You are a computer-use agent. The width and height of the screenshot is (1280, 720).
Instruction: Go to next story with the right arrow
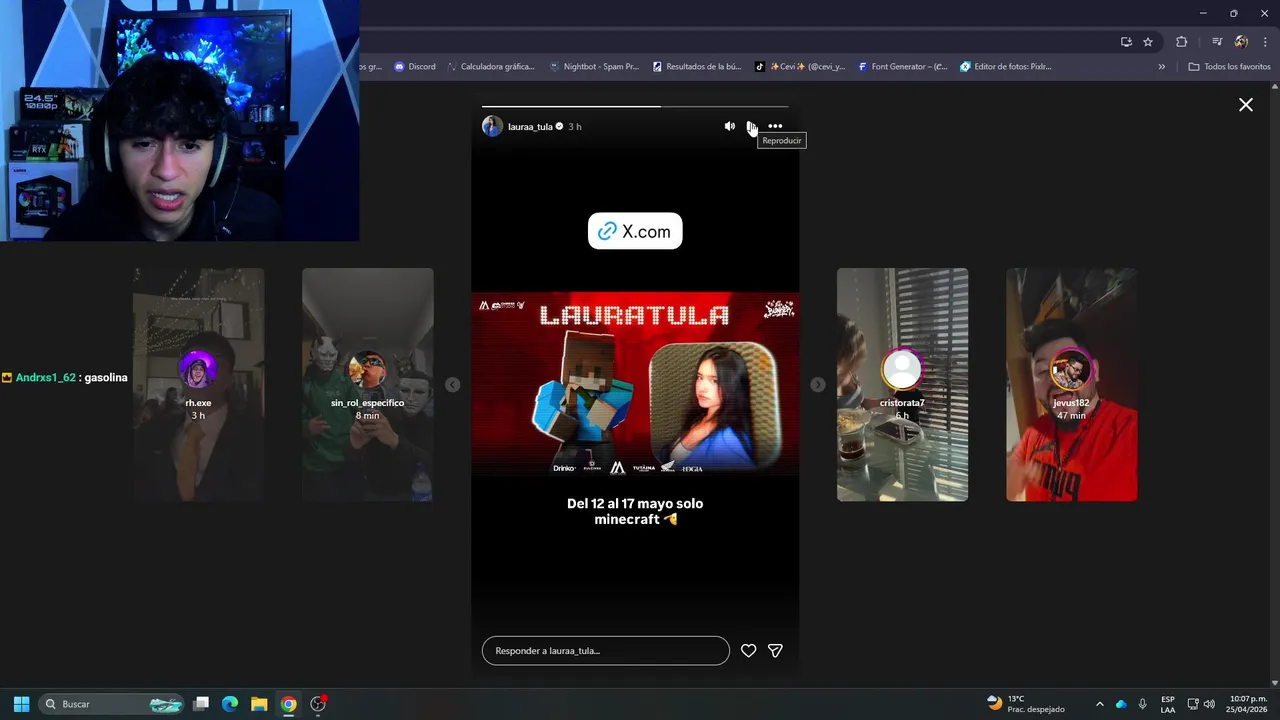[818, 385]
